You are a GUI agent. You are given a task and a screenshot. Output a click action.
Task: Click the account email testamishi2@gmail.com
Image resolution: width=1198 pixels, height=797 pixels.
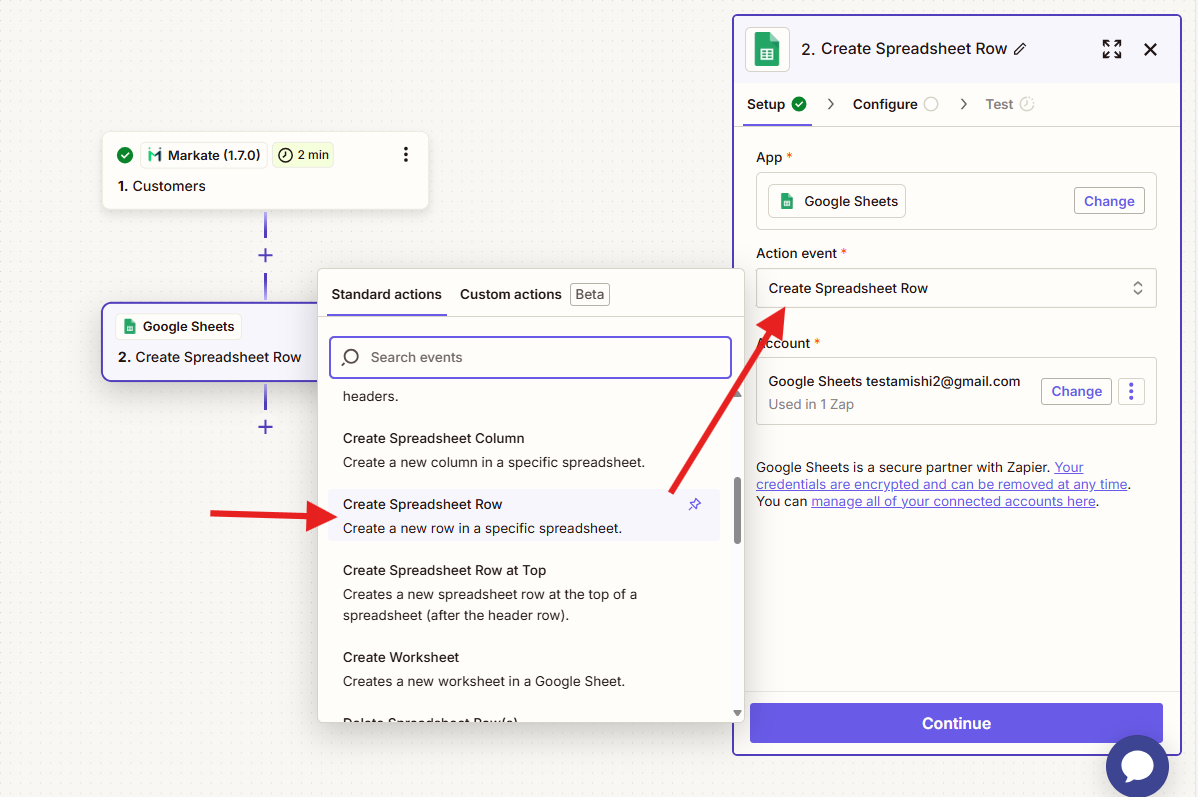(943, 381)
